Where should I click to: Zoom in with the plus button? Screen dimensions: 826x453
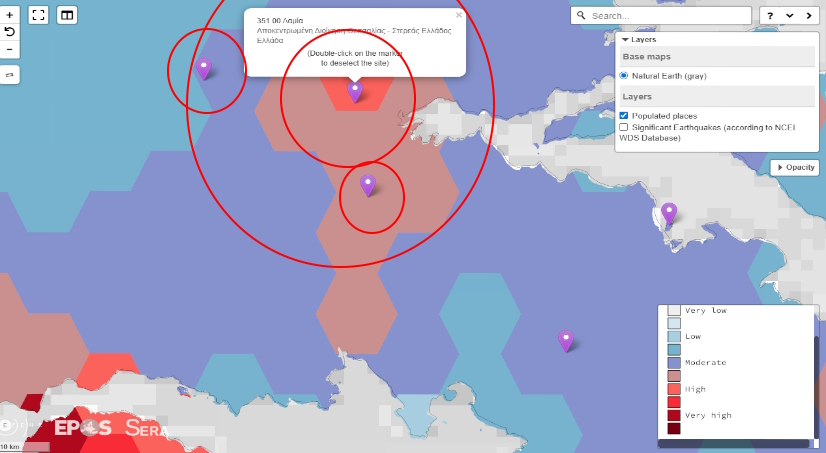click(10, 16)
